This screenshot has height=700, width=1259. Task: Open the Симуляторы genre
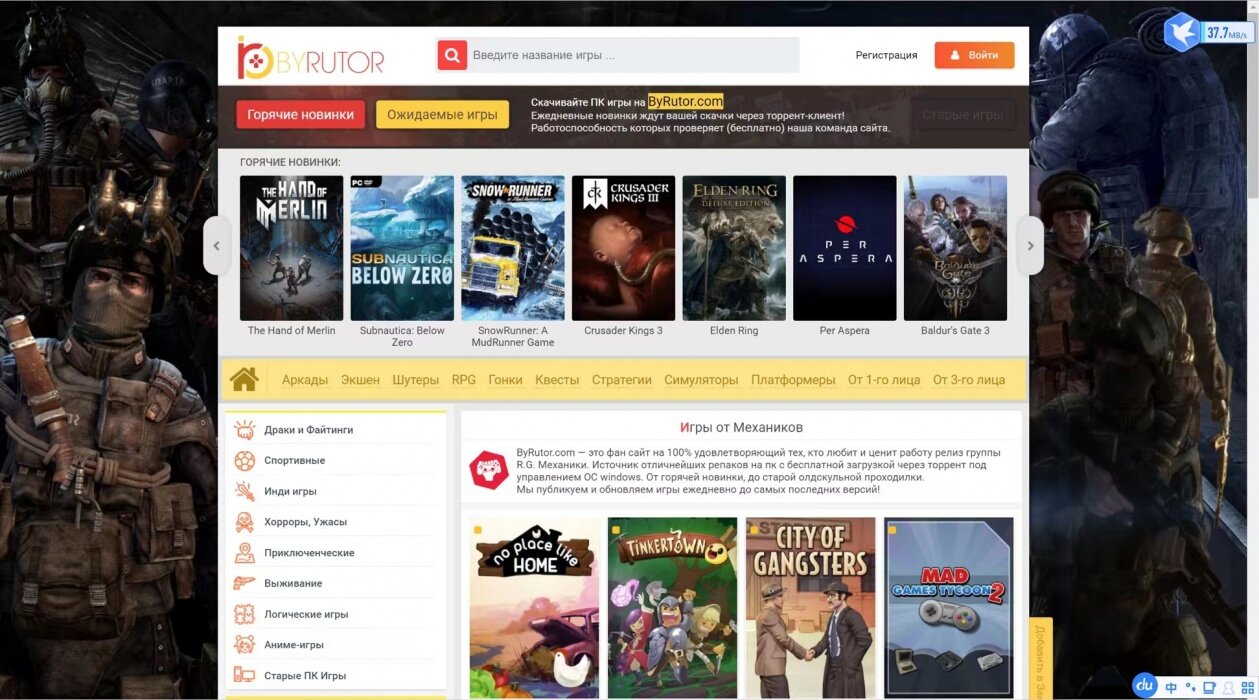pos(701,380)
